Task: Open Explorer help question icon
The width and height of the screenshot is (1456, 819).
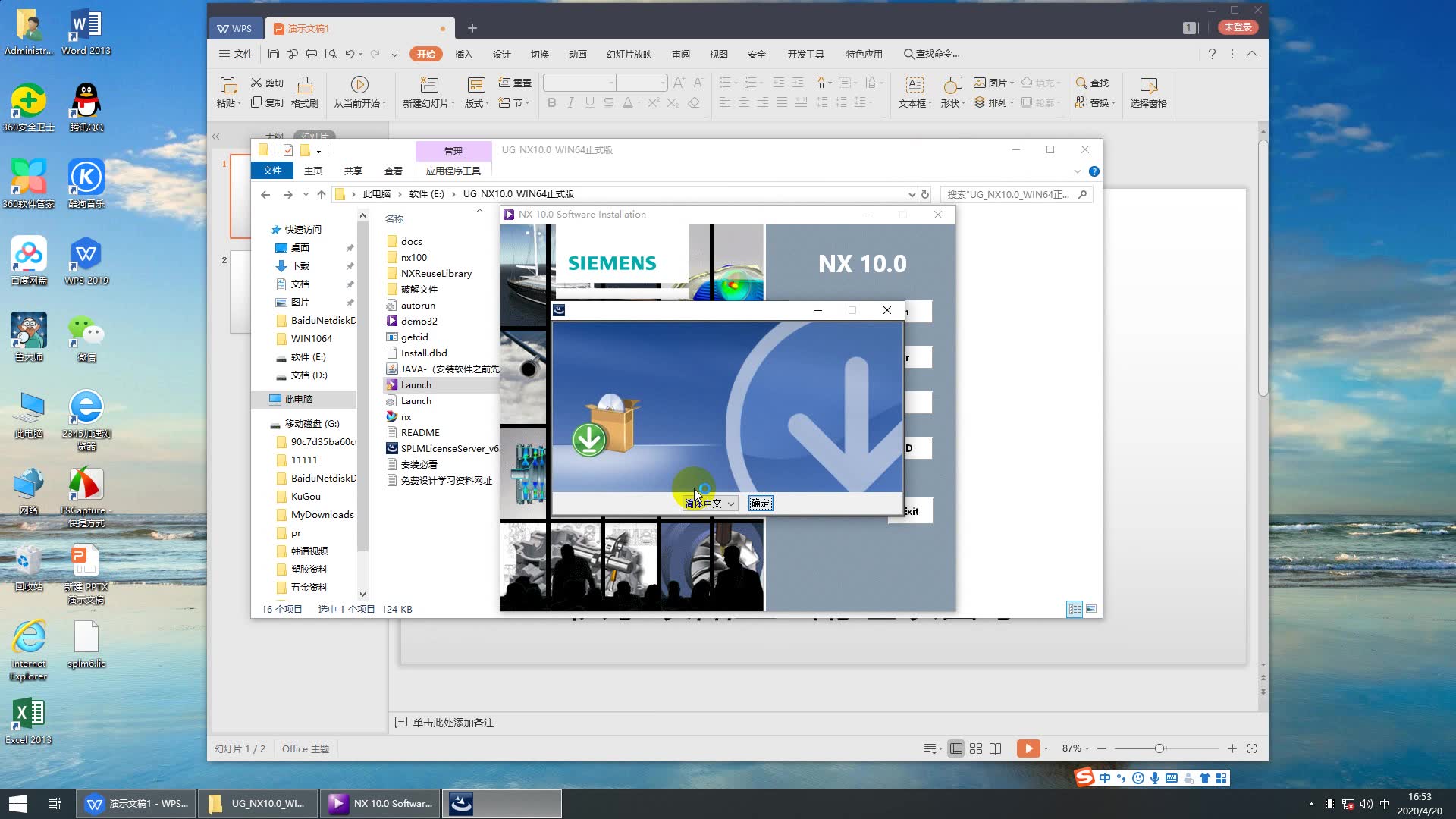Action: pos(1094,171)
